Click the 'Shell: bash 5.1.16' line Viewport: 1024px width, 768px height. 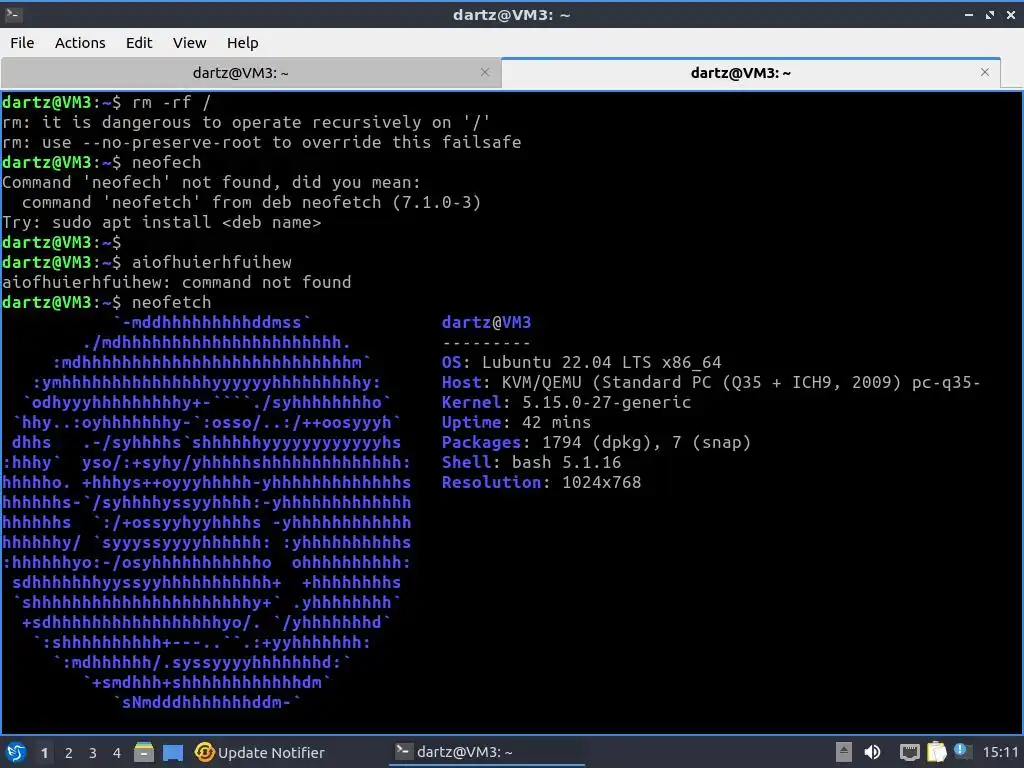531,462
